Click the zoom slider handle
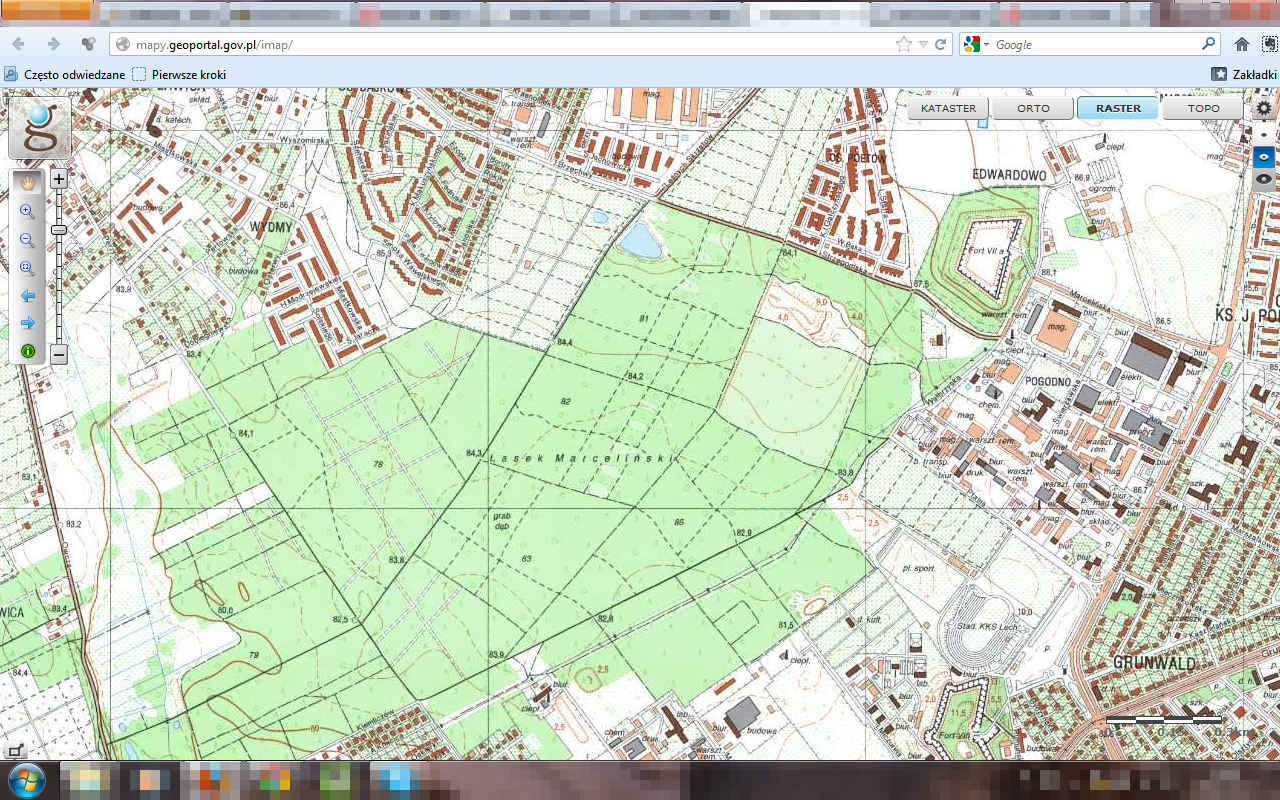The height and width of the screenshot is (800, 1280). (x=59, y=230)
